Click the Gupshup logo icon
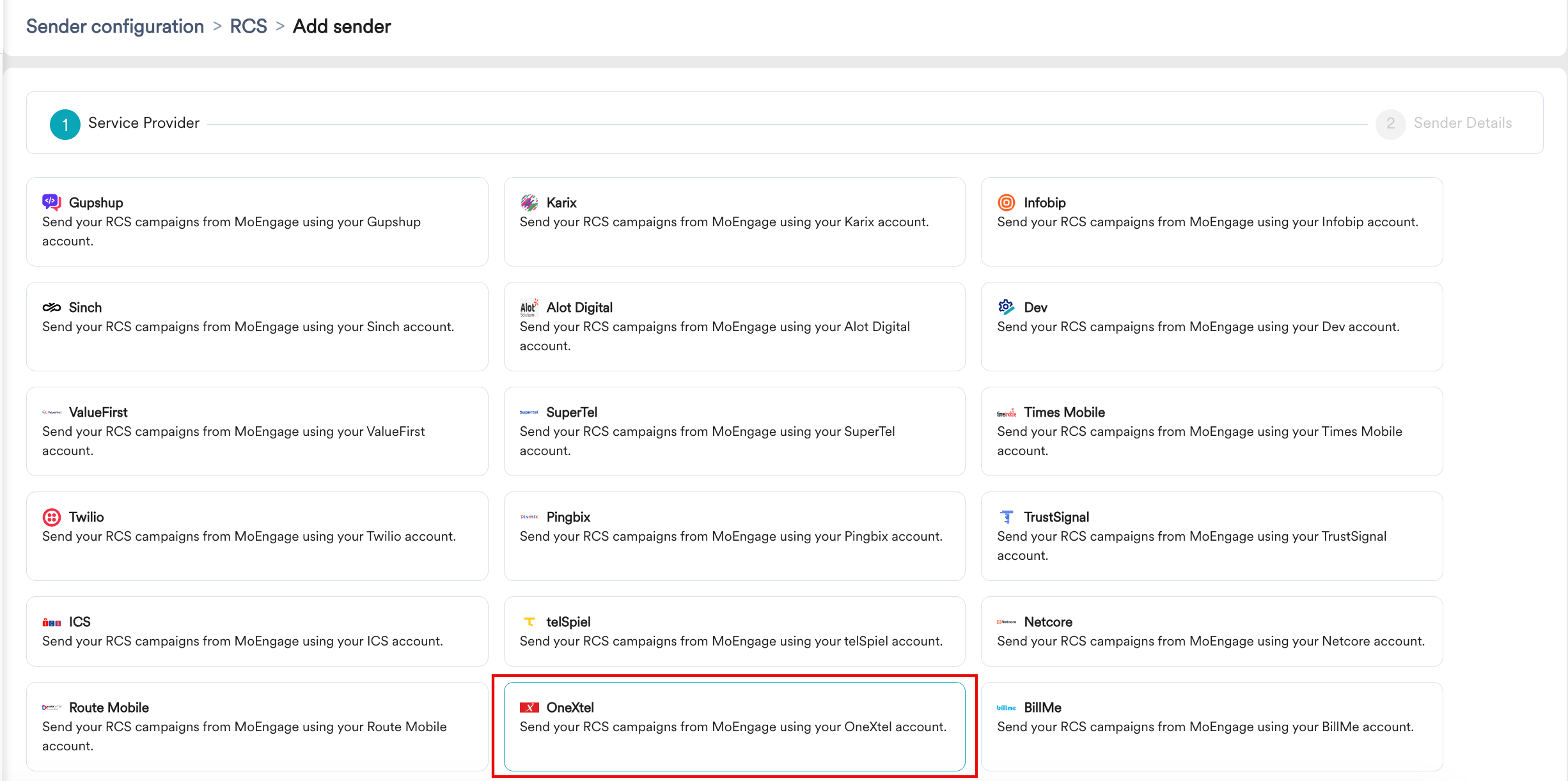Screen dimensions: 1568x781 pyautogui.click(x=51, y=203)
